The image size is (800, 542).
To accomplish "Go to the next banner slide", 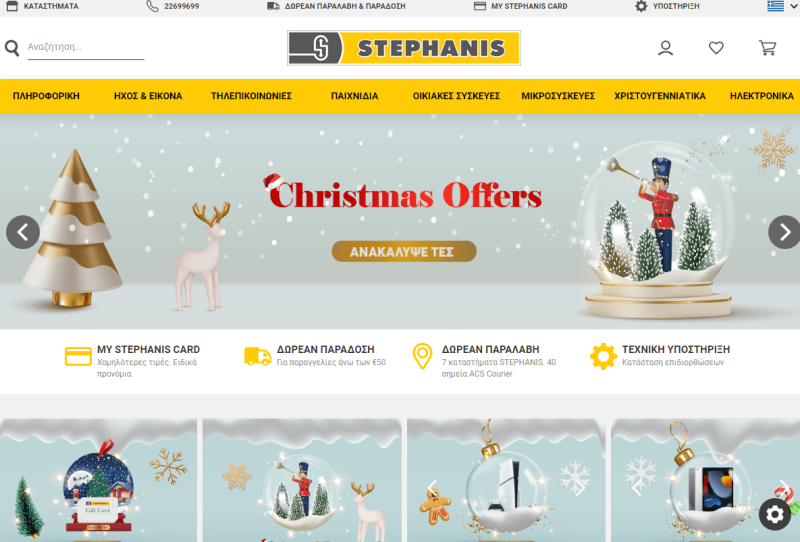I will 785,232.
